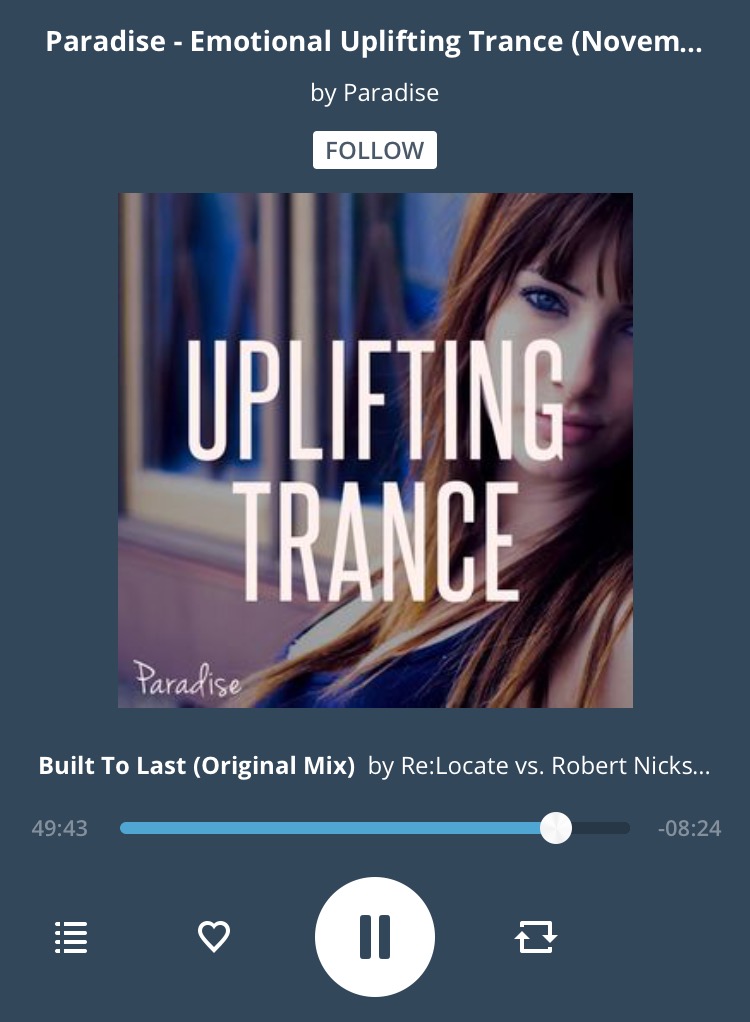Seek to the unplayed part of the progress bar
The image size is (750, 1022).
pos(601,828)
